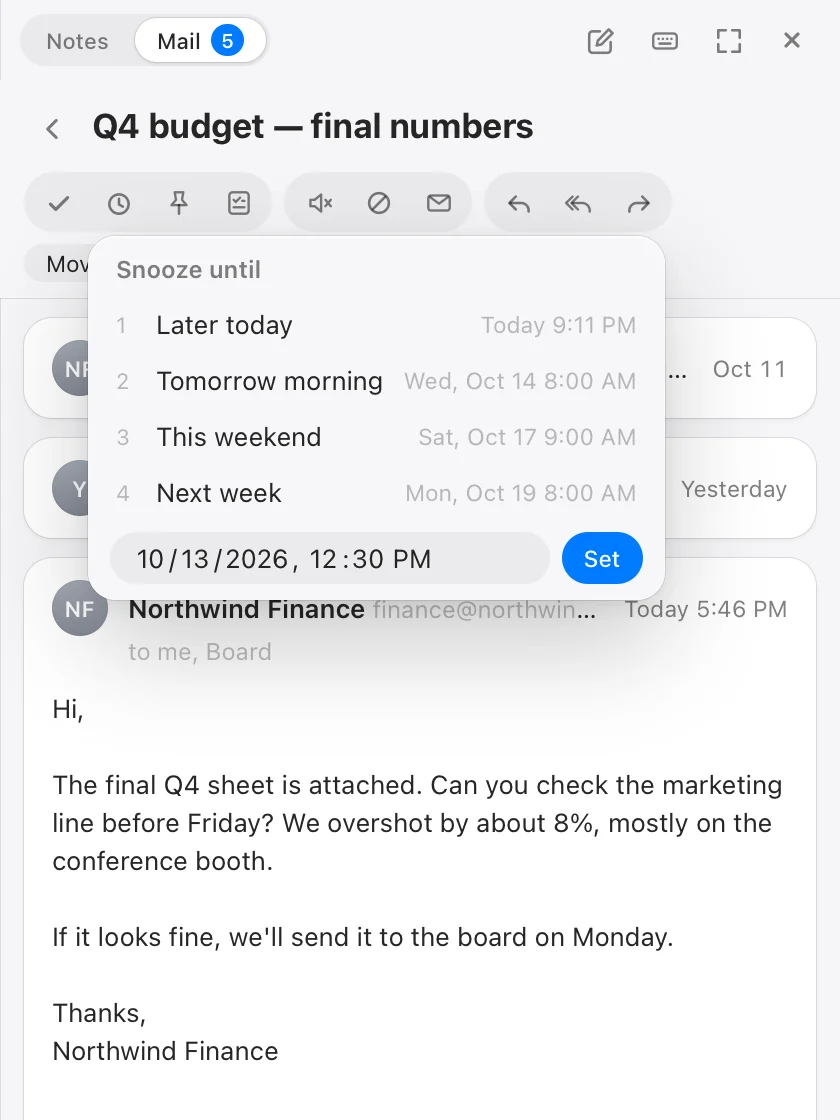Click the block/spam circle-slash icon

coord(379,204)
